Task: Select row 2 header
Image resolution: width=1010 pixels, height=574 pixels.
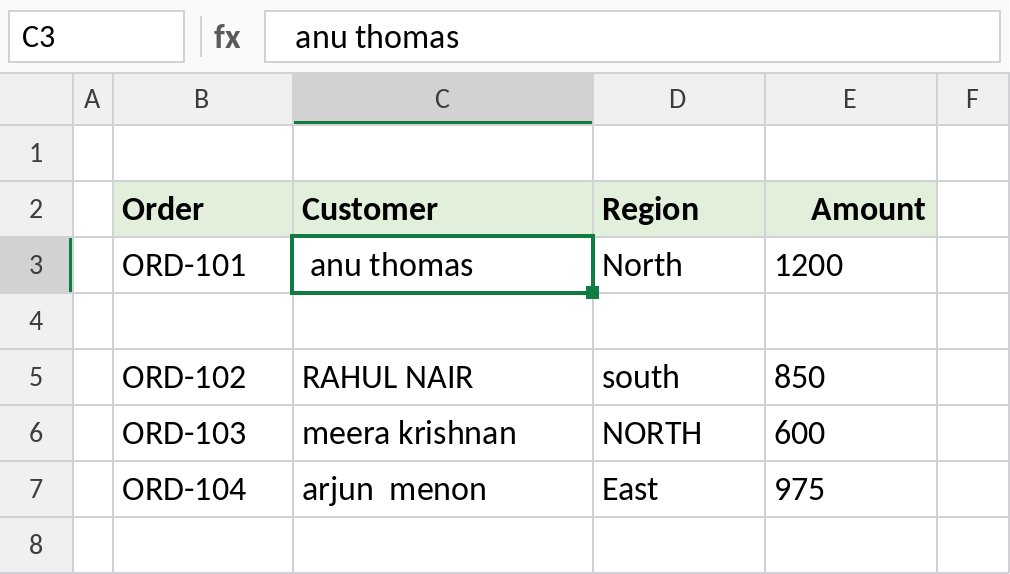Action: tap(36, 209)
